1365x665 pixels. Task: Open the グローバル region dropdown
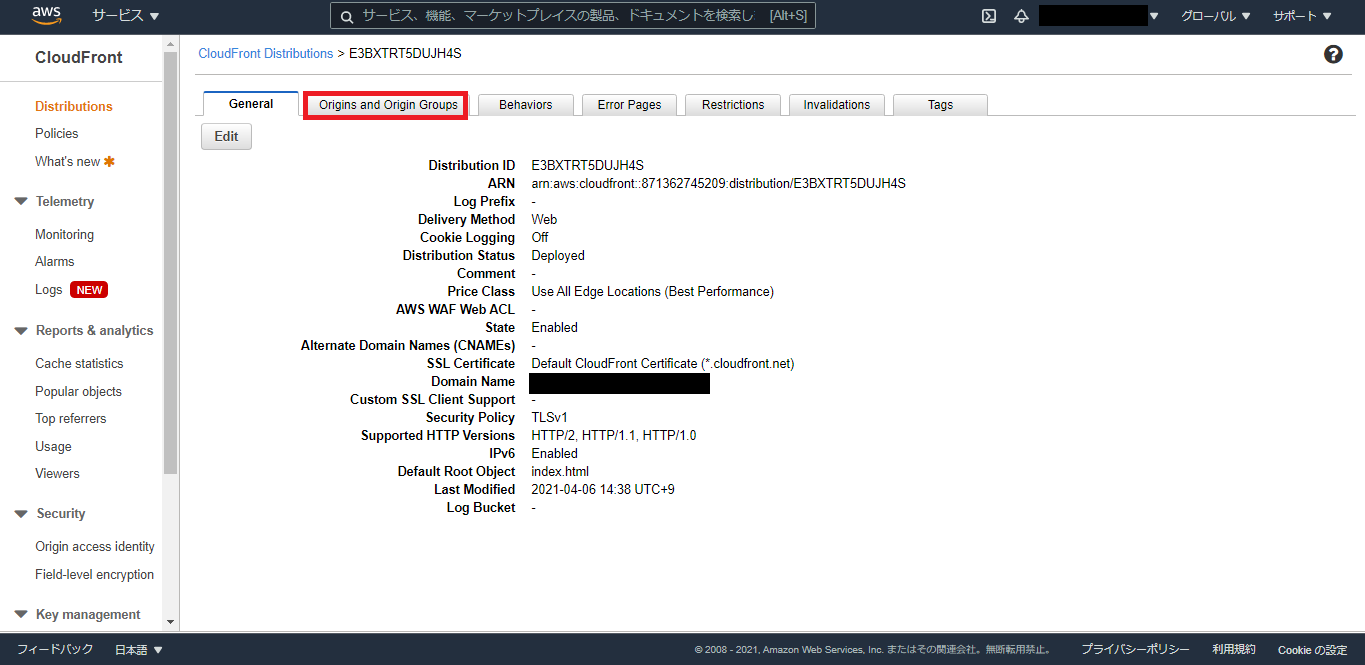1215,16
